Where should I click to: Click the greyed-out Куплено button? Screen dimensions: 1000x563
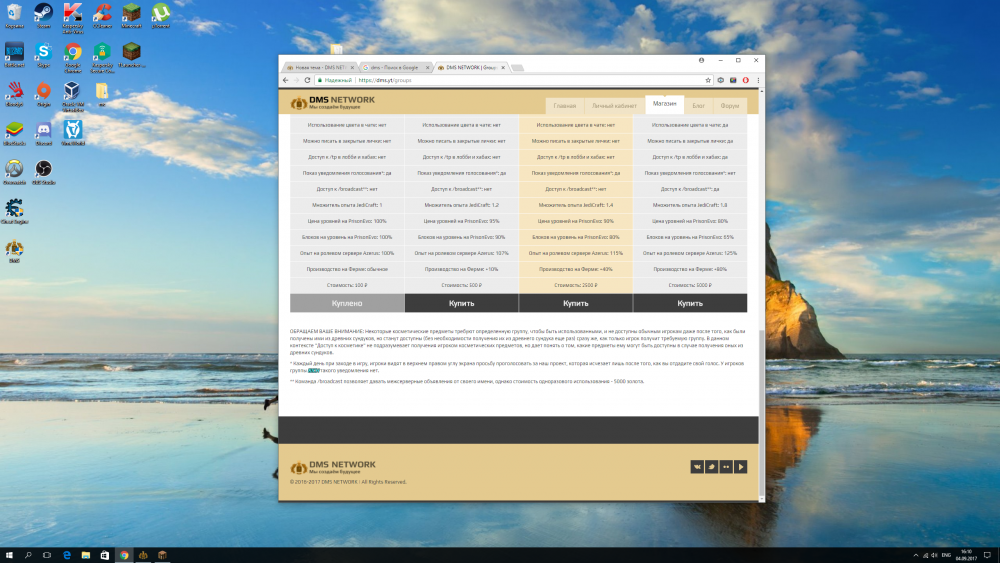[347, 303]
